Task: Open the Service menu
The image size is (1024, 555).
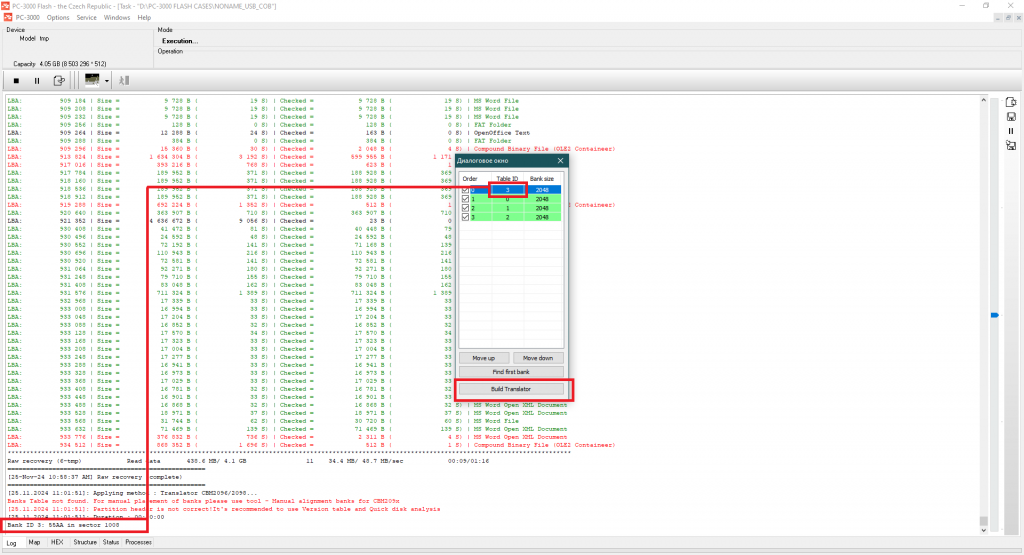Action: click(x=87, y=17)
